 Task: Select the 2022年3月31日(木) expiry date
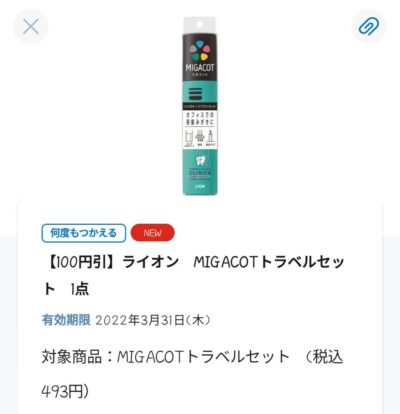coord(153,320)
